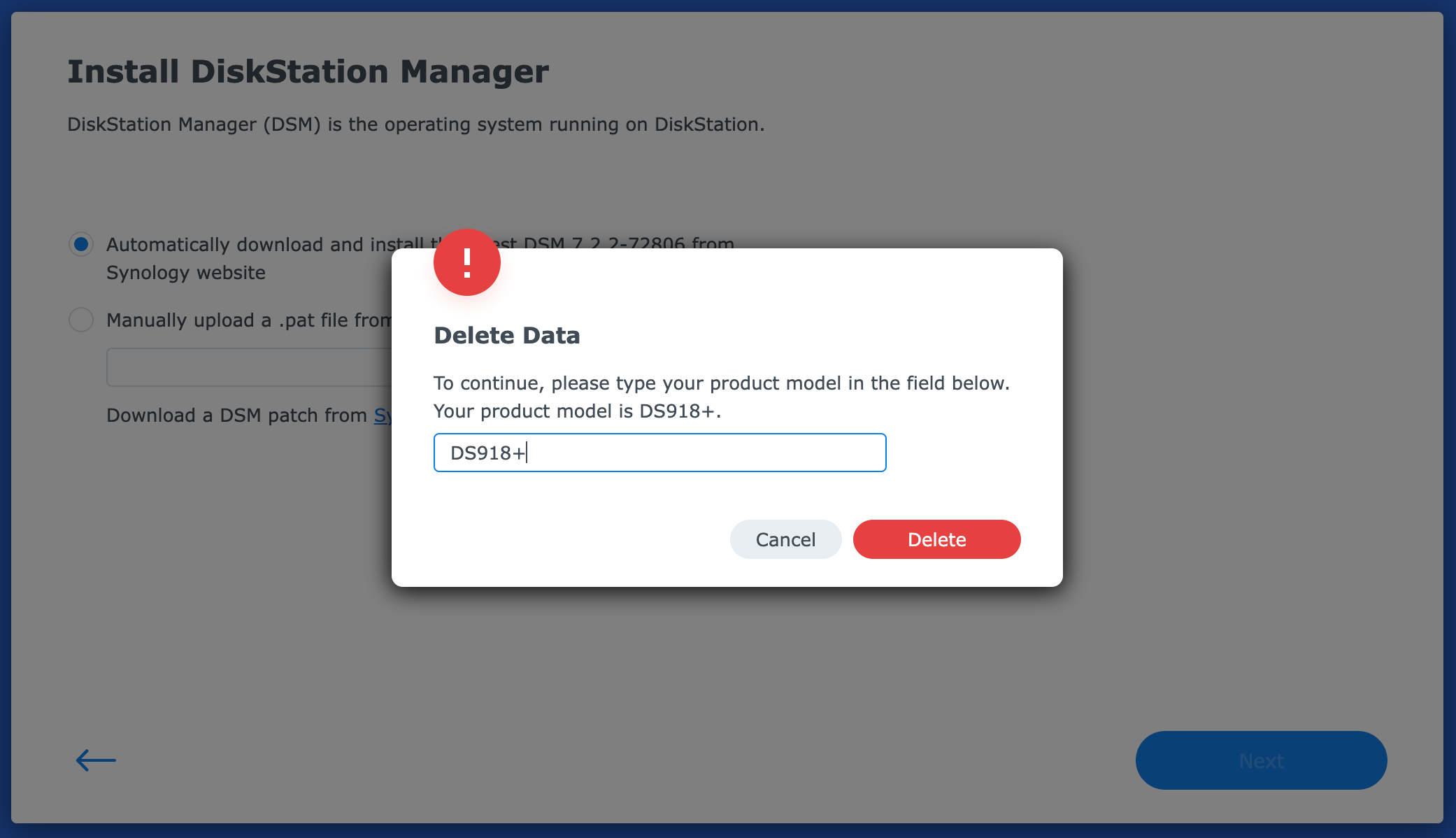Click the 'Install DiskStation Manager' heading
1456x838 pixels.
308,71
